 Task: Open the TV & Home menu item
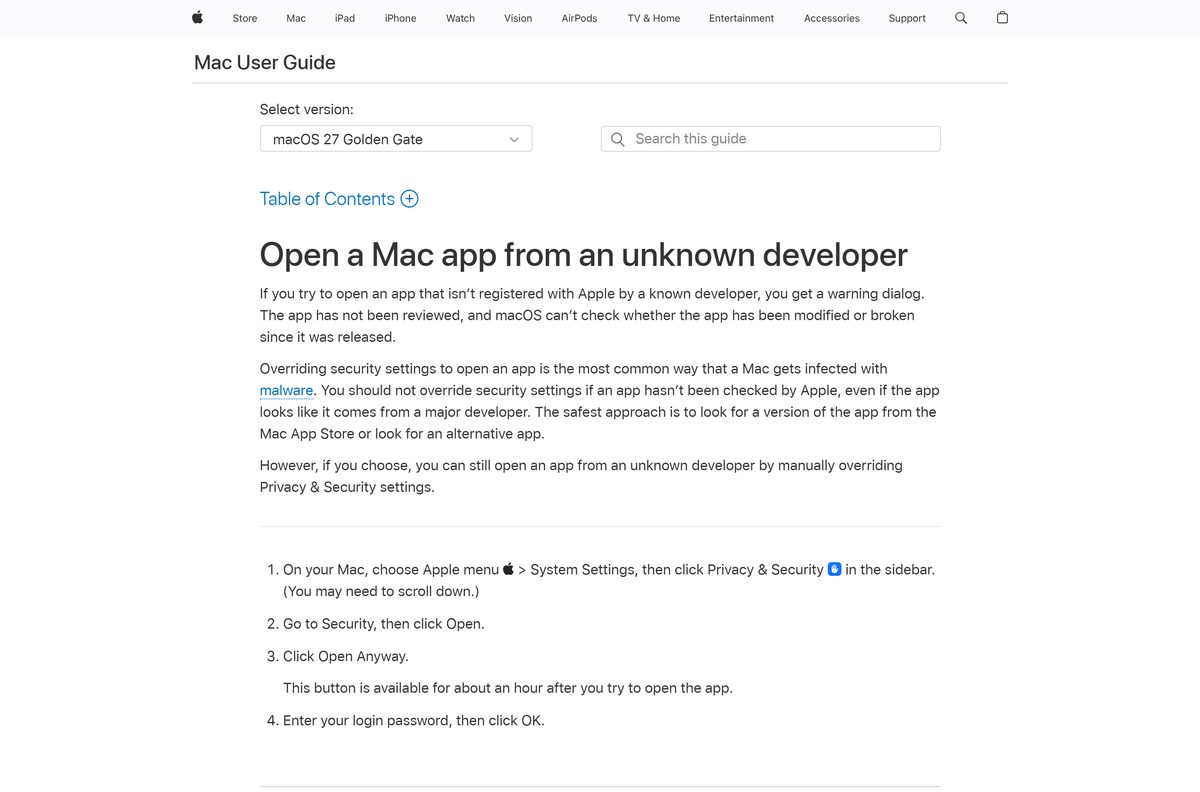[x=654, y=18]
